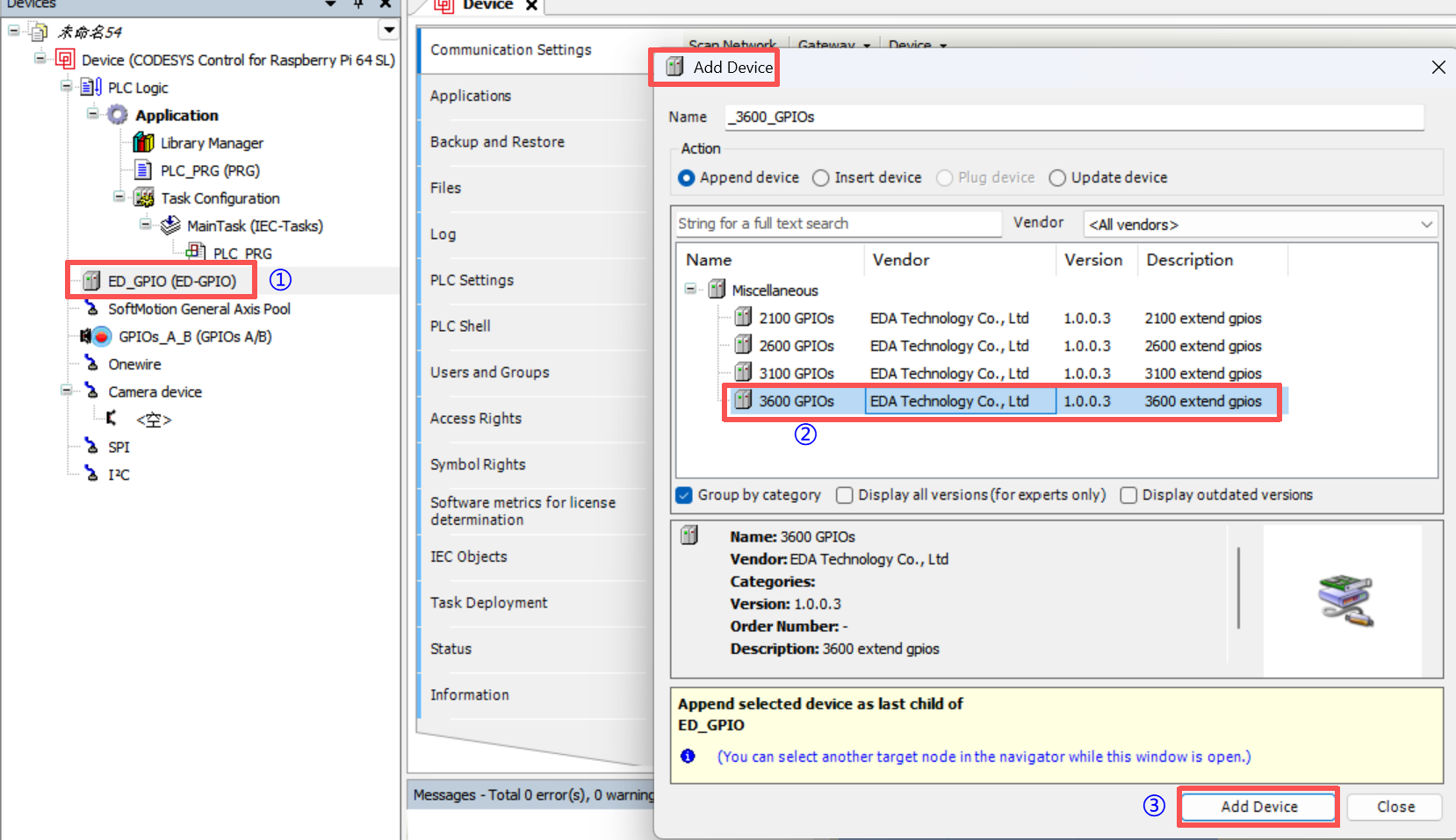The width and height of the screenshot is (1456, 840).
Task: Open the Vendor dropdown list
Action: coord(1260,225)
